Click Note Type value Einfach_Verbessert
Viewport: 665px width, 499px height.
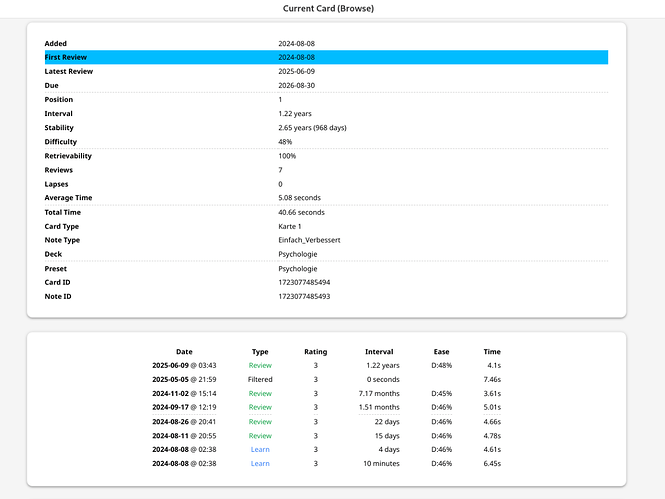[x=309, y=240]
